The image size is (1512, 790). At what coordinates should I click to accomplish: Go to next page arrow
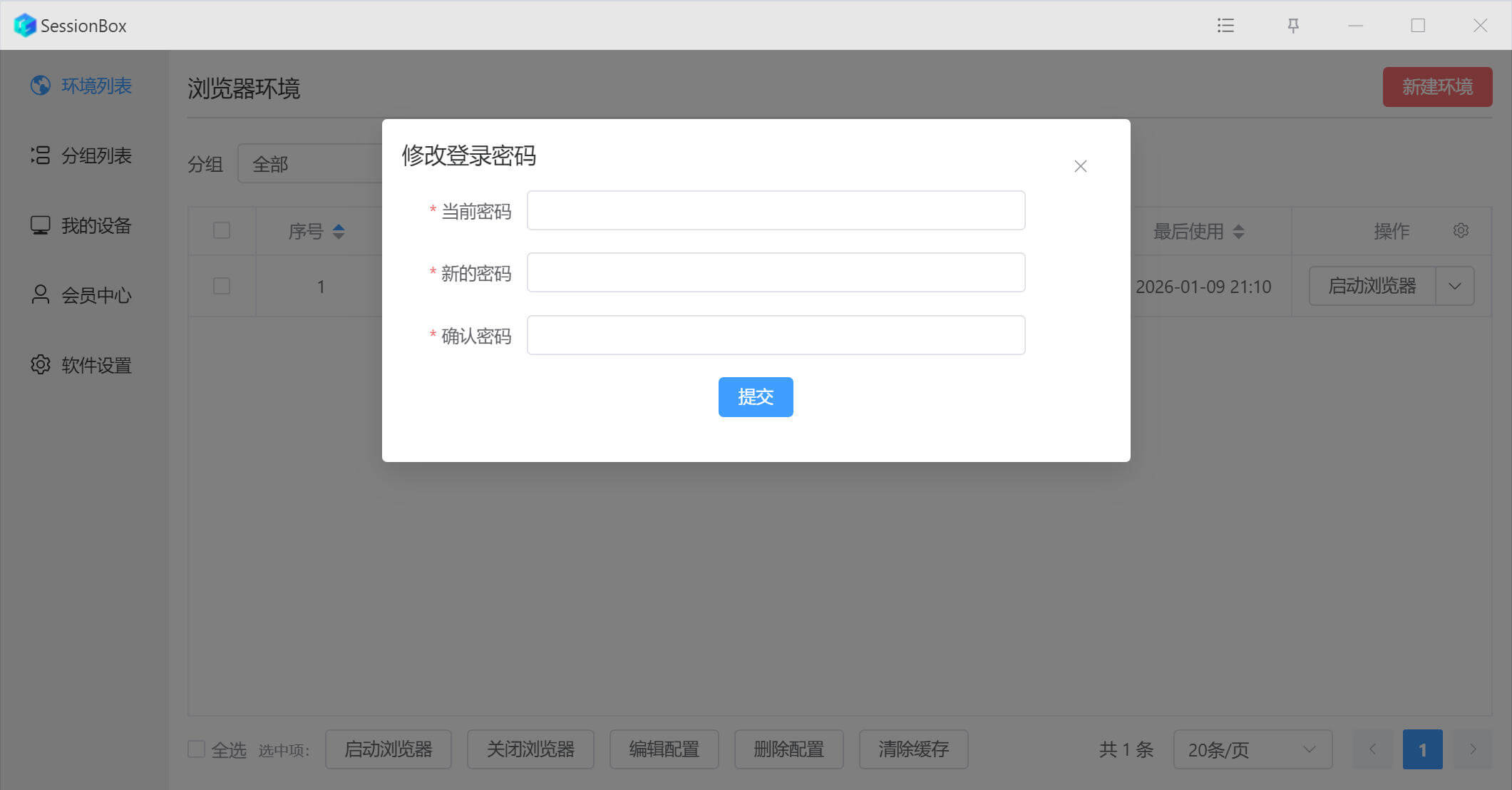(x=1473, y=749)
